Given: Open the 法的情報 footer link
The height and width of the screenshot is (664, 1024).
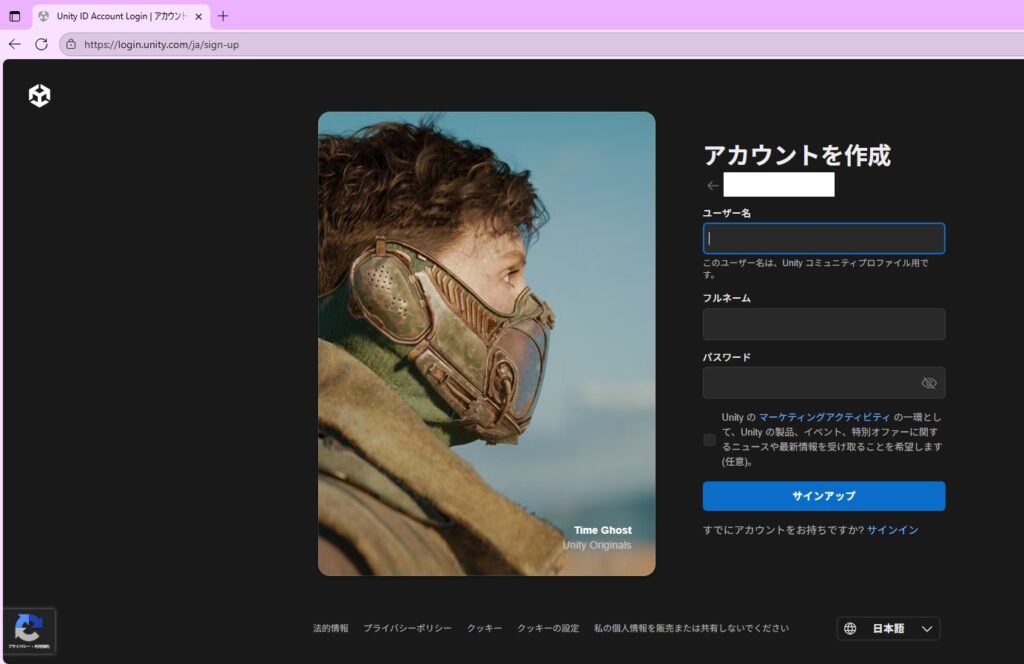Looking at the screenshot, I should [x=330, y=628].
